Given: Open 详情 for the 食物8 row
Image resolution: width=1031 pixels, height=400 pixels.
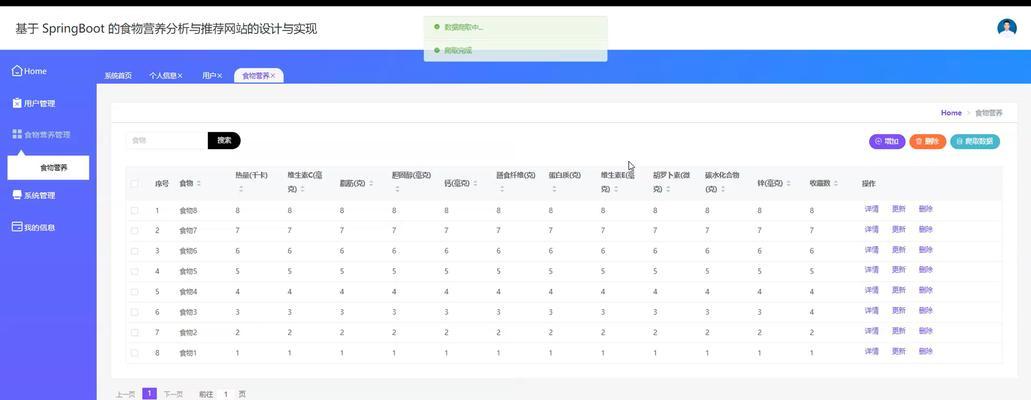Looking at the screenshot, I should click(871, 209).
